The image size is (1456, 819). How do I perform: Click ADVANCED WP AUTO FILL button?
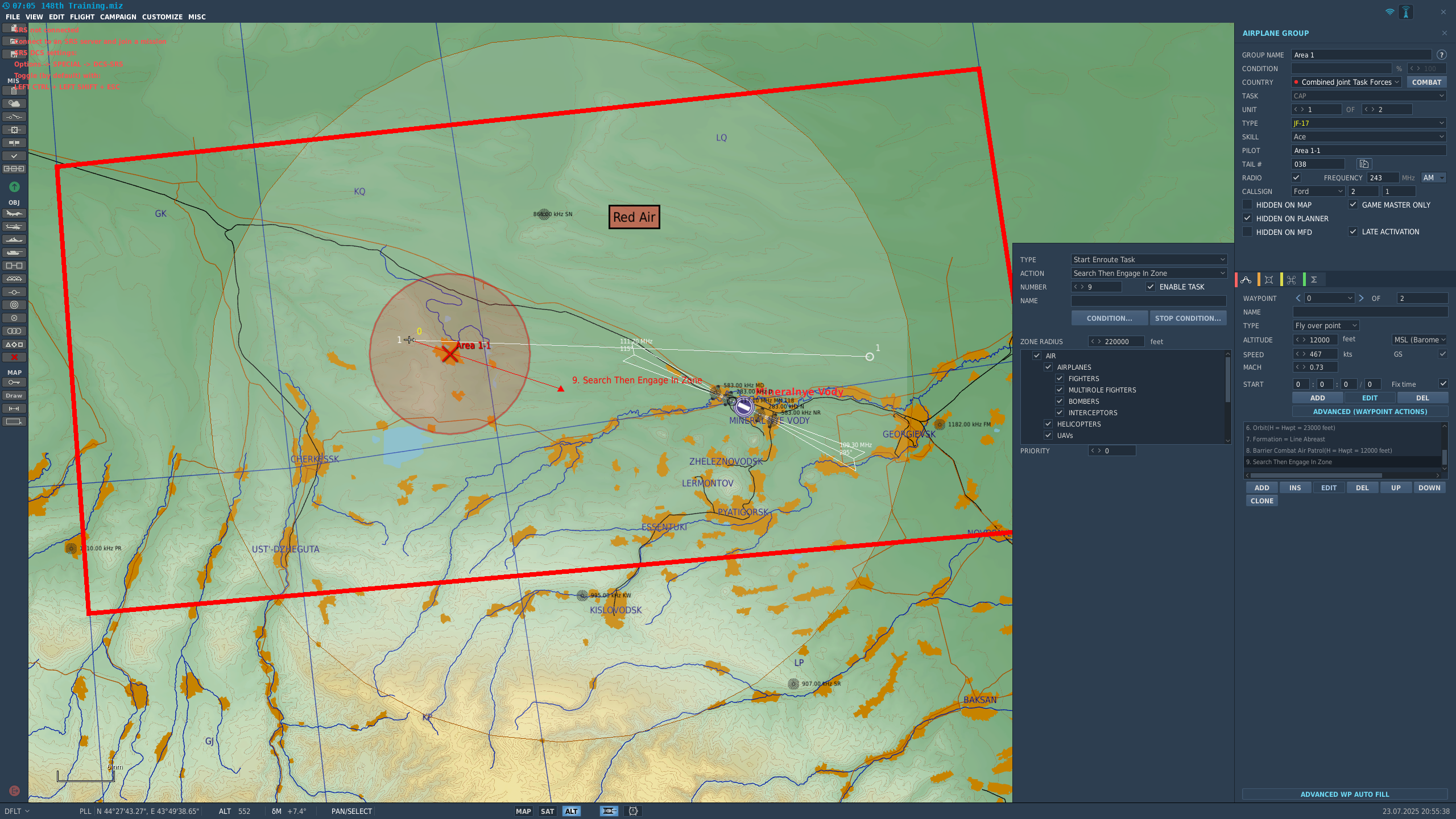point(1345,795)
